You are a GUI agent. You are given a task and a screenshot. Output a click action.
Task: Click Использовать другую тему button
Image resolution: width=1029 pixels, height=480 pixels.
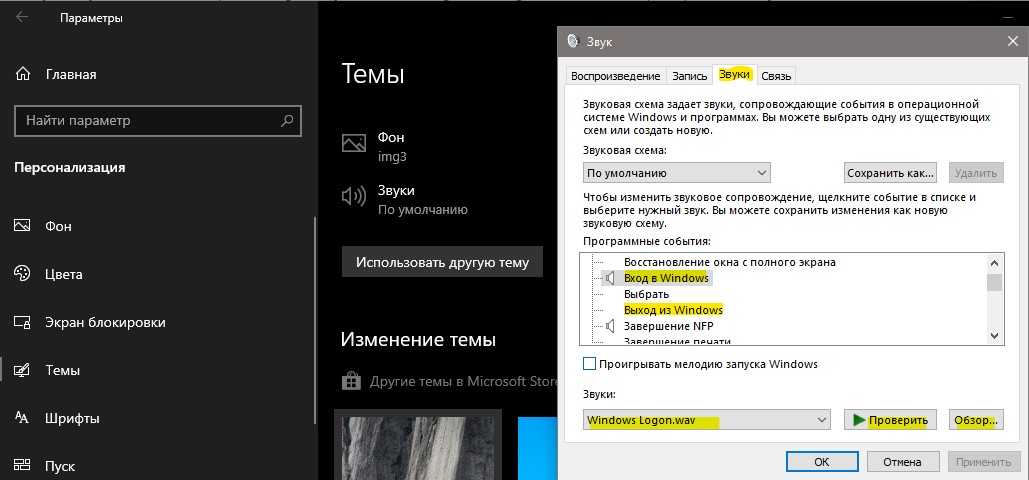click(x=442, y=262)
